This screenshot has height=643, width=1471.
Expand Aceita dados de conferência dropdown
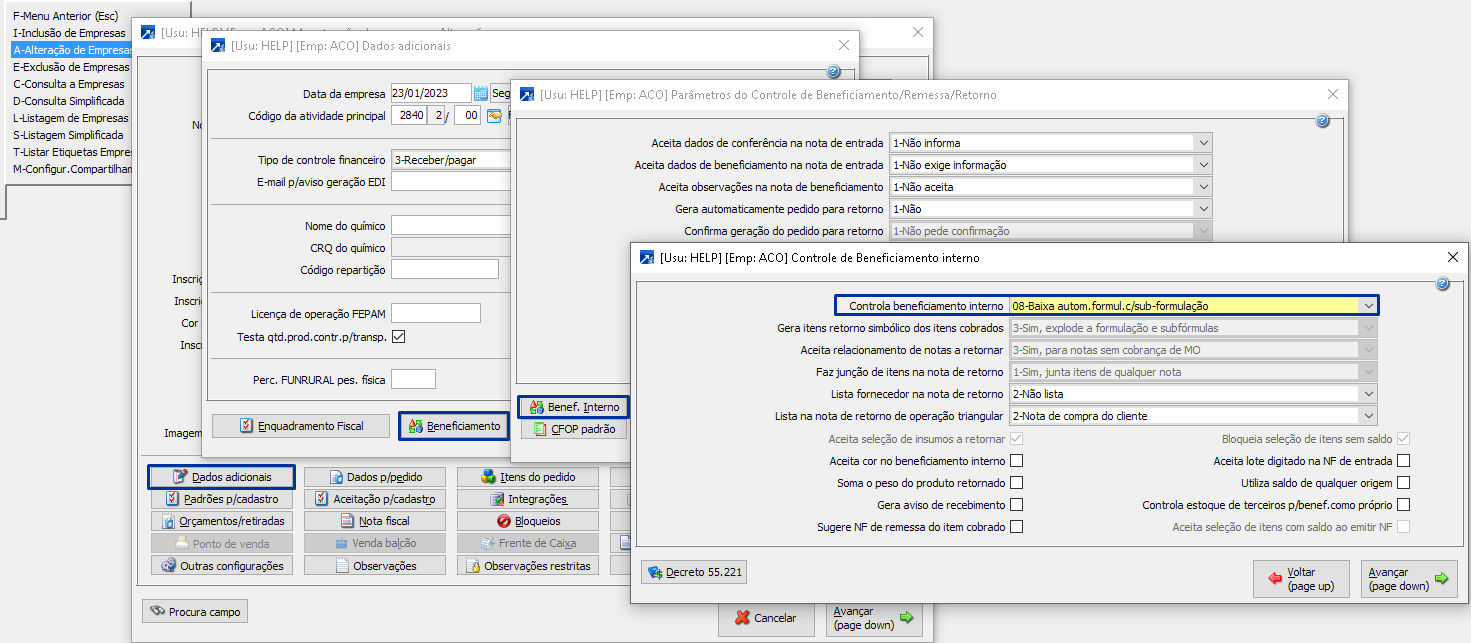coord(1203,143)
